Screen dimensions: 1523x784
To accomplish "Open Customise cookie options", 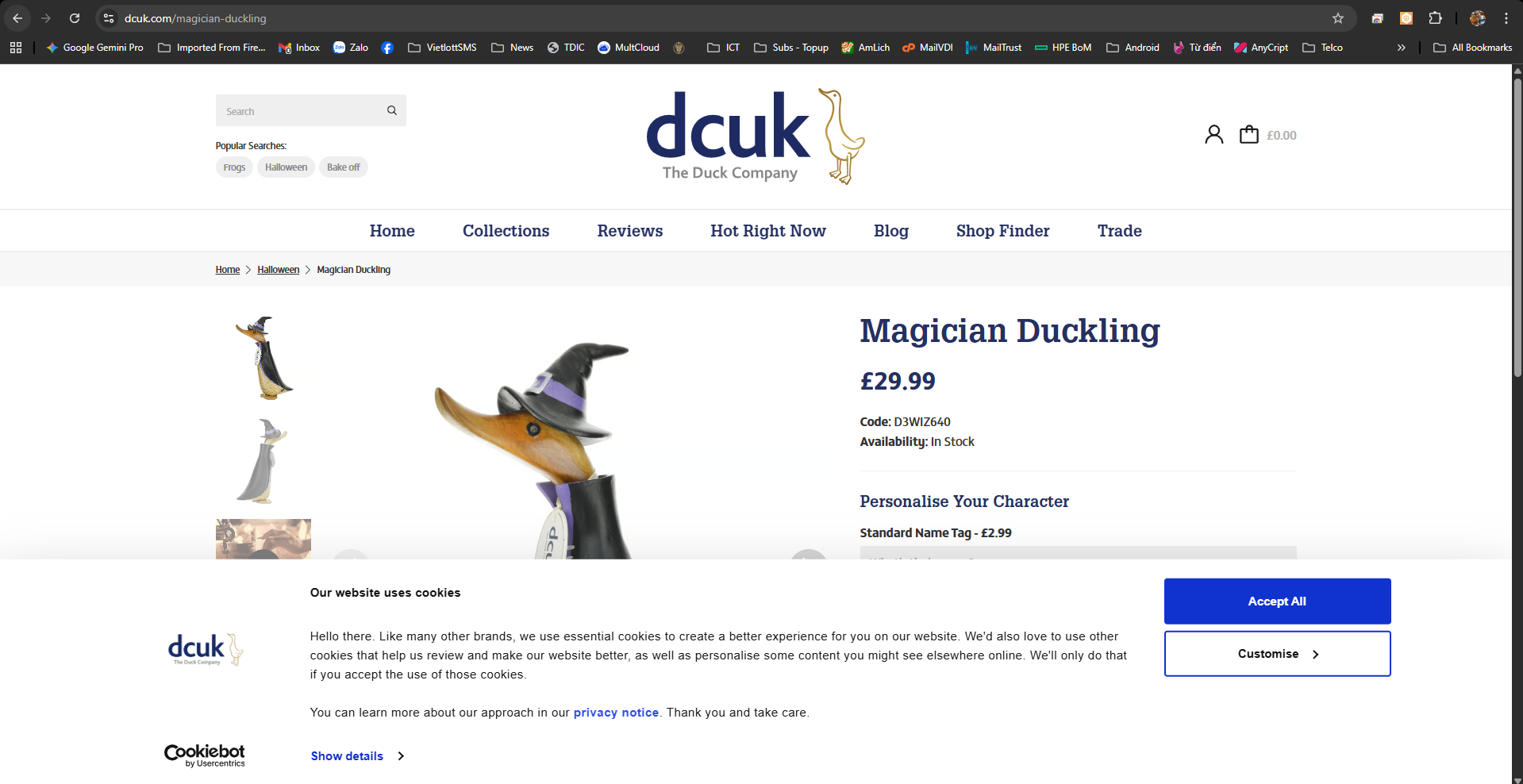I will 1277,654.
